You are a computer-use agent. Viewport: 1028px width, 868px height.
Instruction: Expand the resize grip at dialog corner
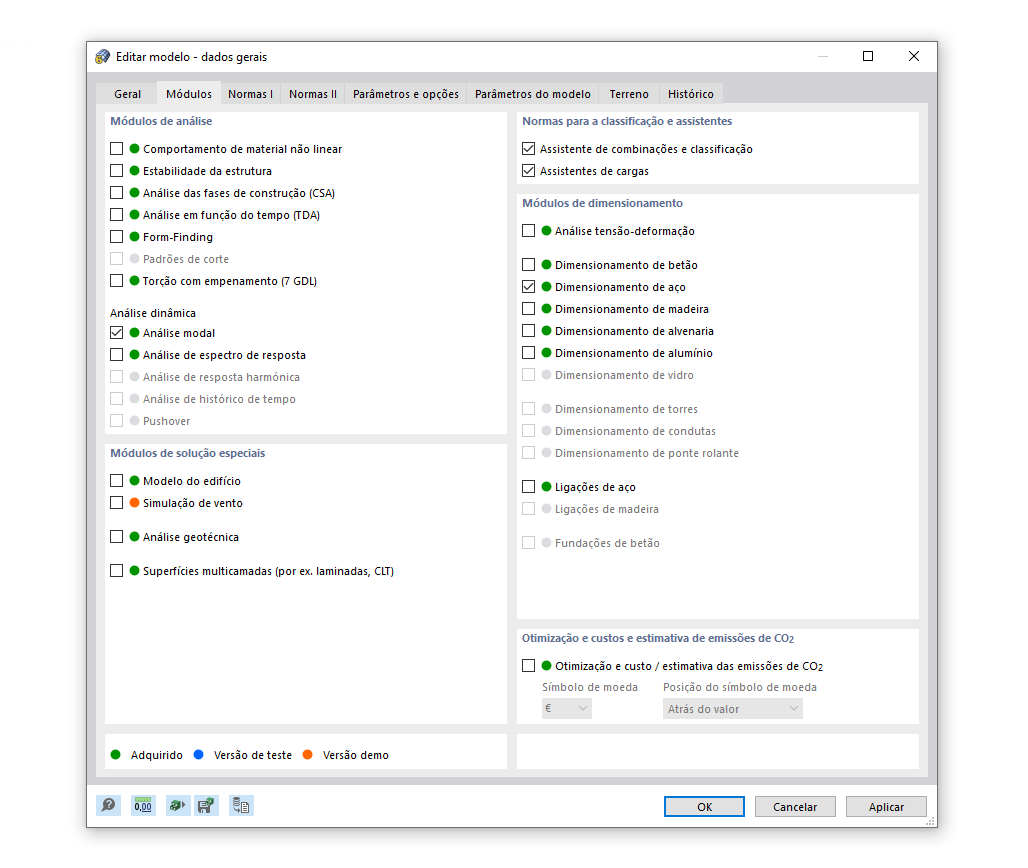pos(931,821)
